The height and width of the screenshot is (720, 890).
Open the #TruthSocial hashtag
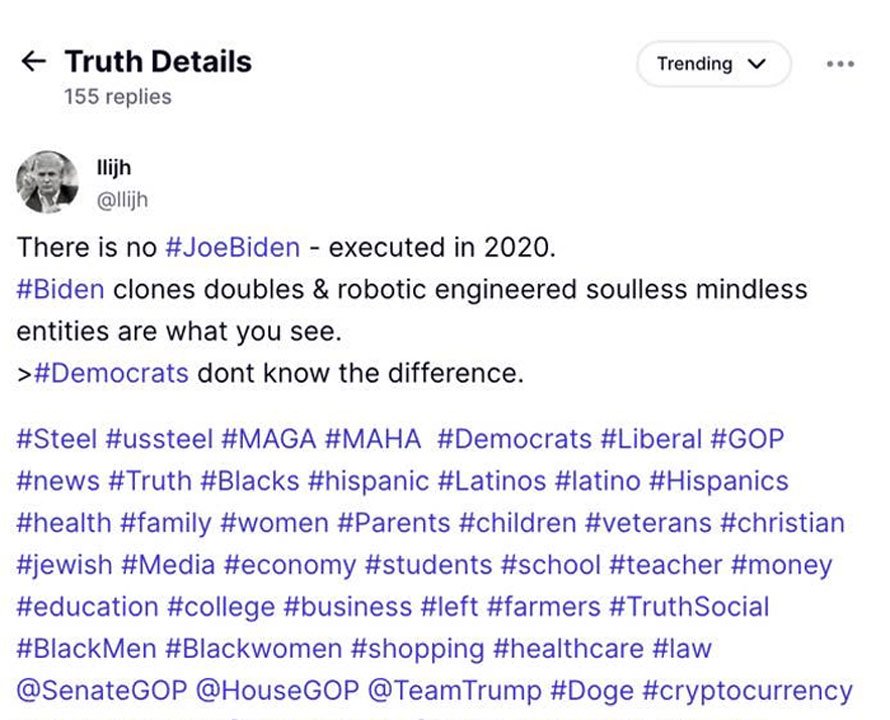pyautogui.click(x=689, y=607)
